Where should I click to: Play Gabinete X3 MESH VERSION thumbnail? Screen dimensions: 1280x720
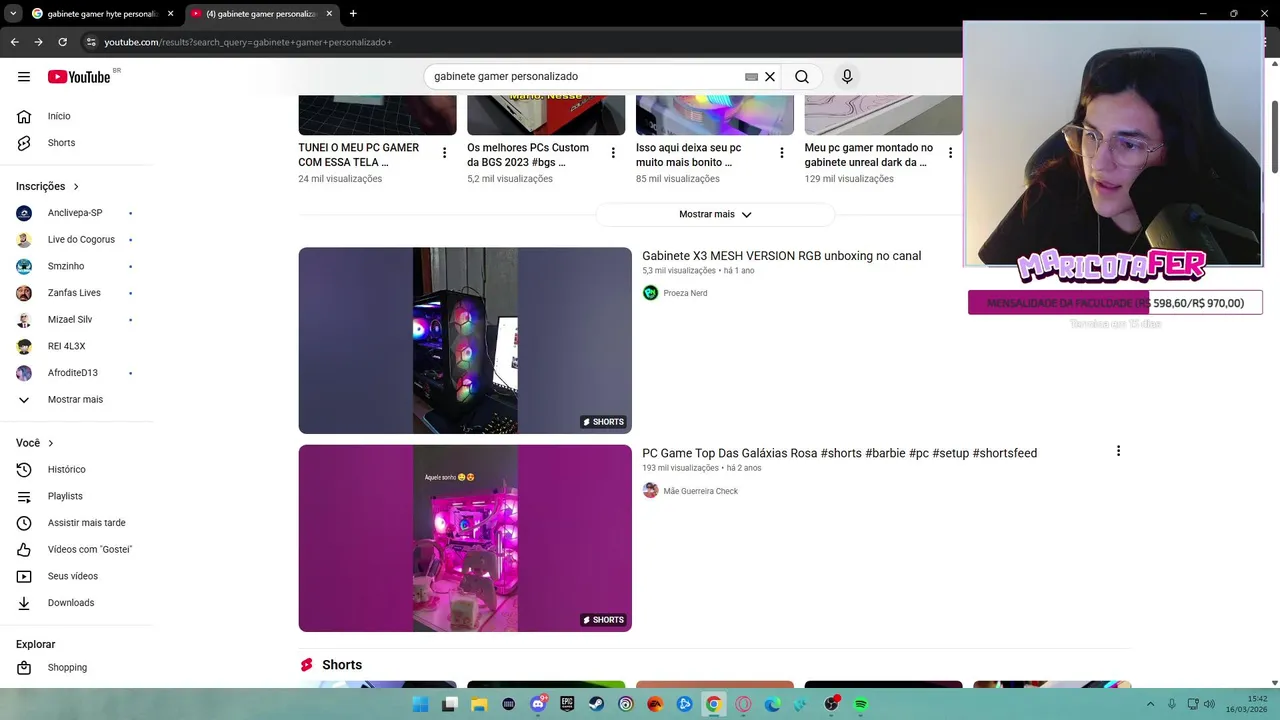(x=465, y=340)
